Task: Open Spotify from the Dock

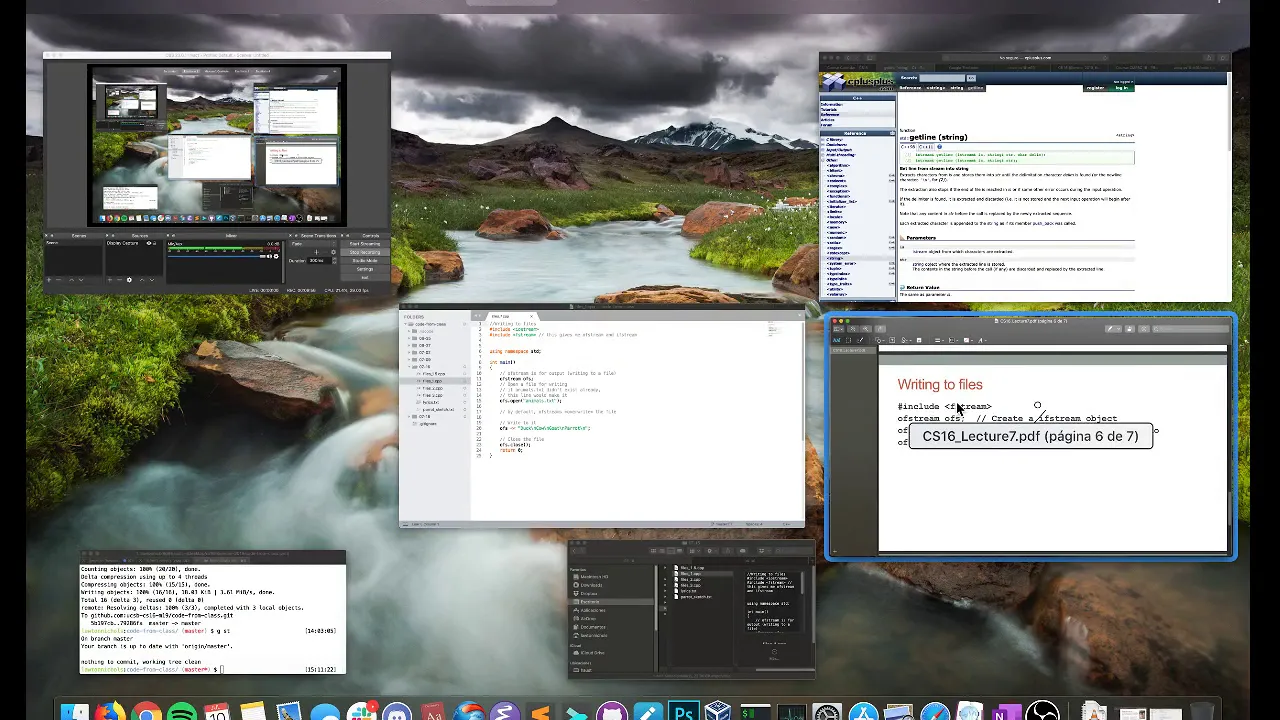Action: (x=182, y=713)
